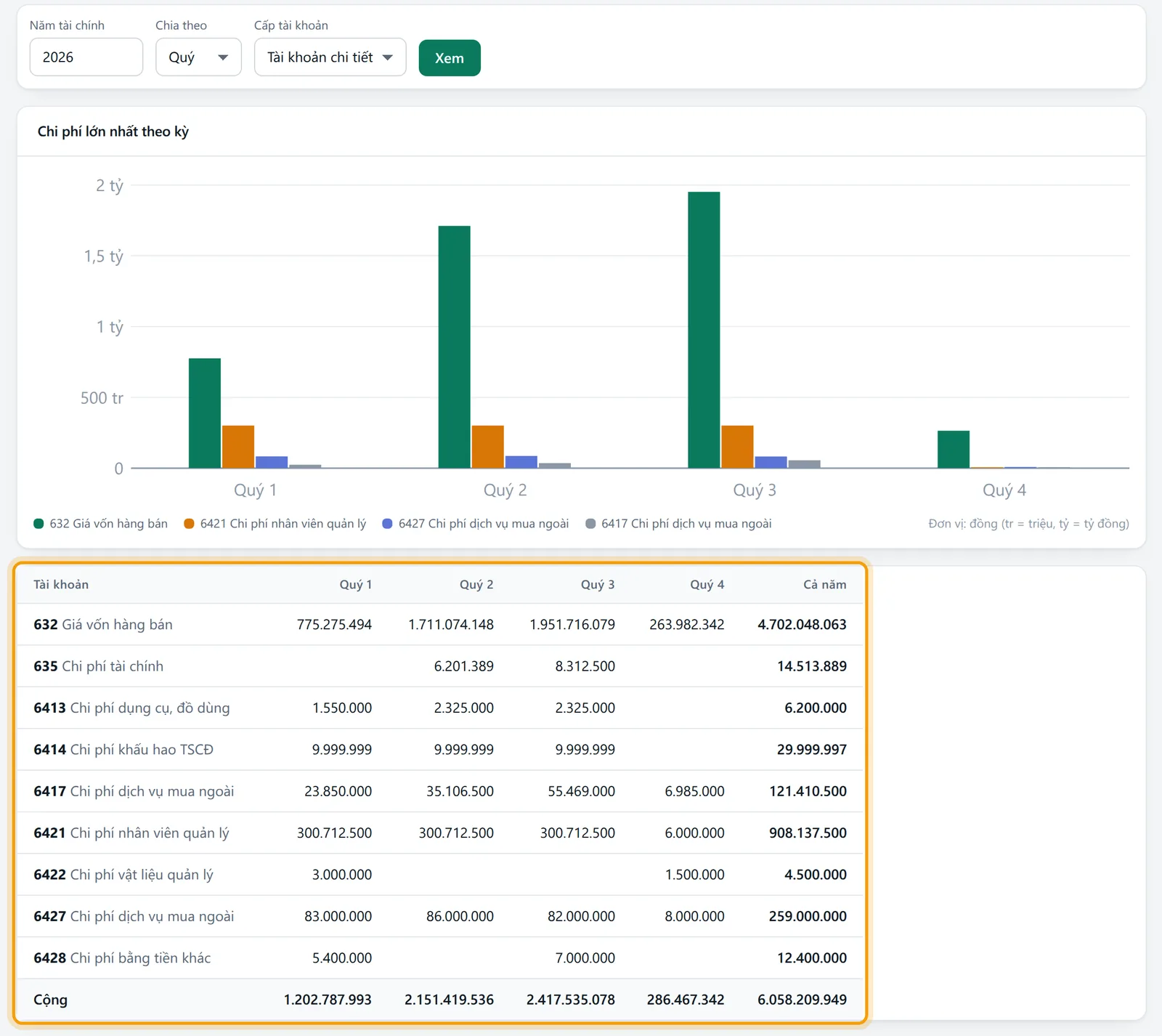Click the Cộng row label
This screenshot has width=1162, height=1036.
coord(51,1000)
